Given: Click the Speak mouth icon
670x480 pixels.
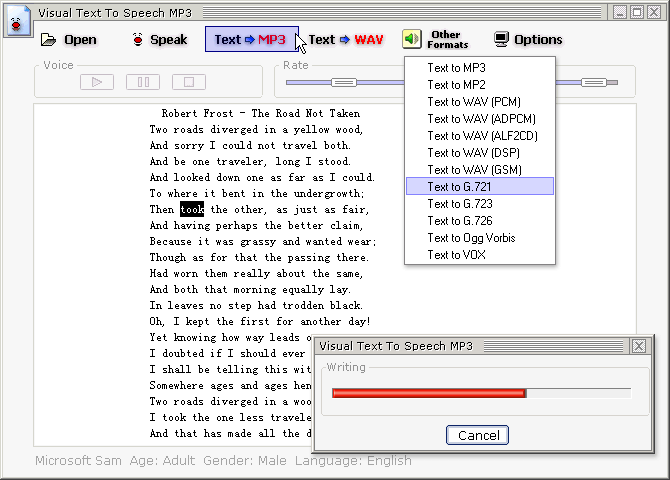Looking at the screenshot, I should click(138, 39).
